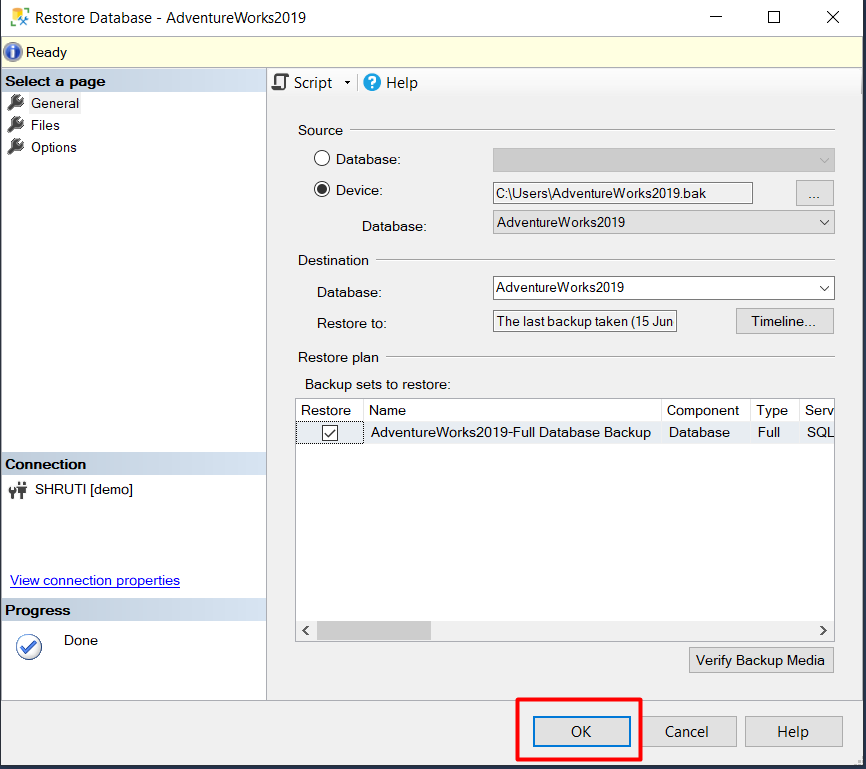Click the Cancel button

tap(687, 731)
